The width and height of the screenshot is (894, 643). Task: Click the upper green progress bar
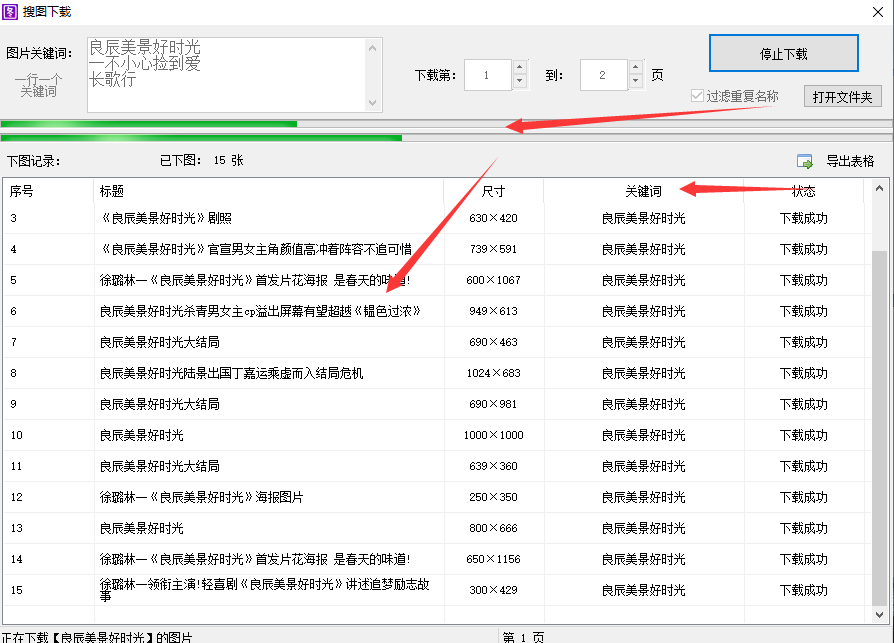click(446, 124)
